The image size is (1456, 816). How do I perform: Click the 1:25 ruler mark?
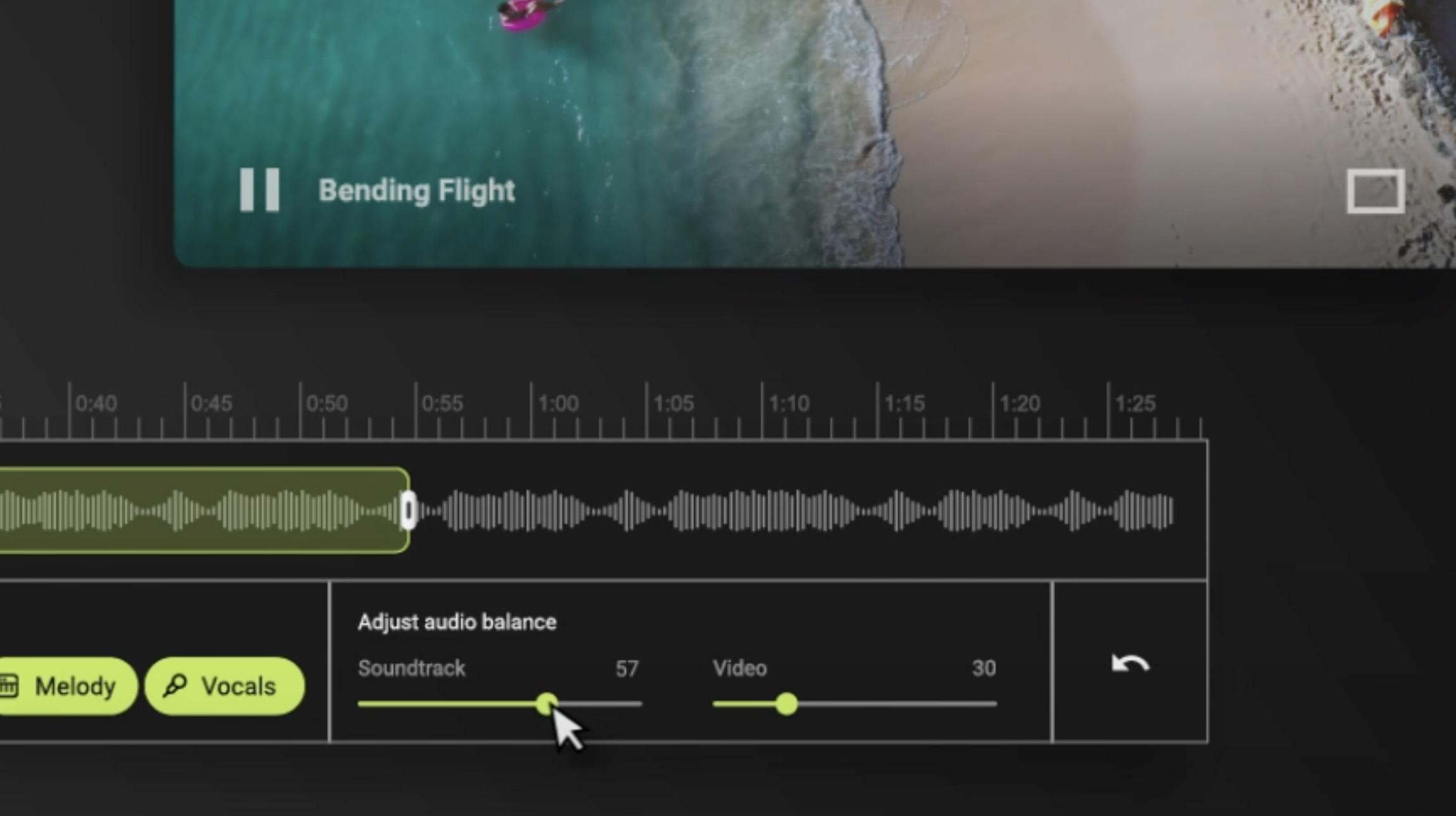coord(1135,404)
